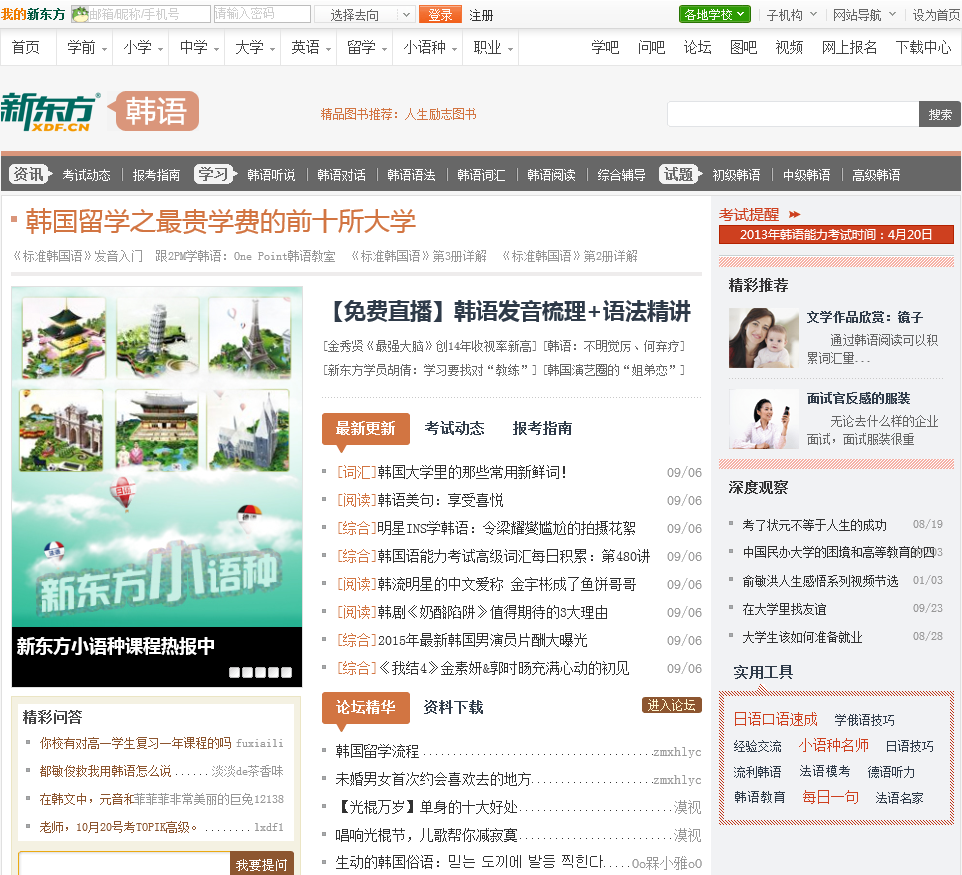Image resolution: width=962 pixels, height=875 pixels.
Task: Open 大学生该如何准备就业 article
Action: 802,638
